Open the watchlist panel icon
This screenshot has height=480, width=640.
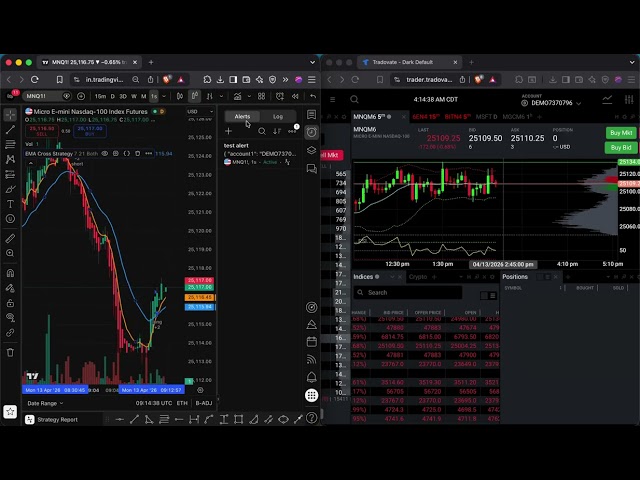[x=311, y=115]
